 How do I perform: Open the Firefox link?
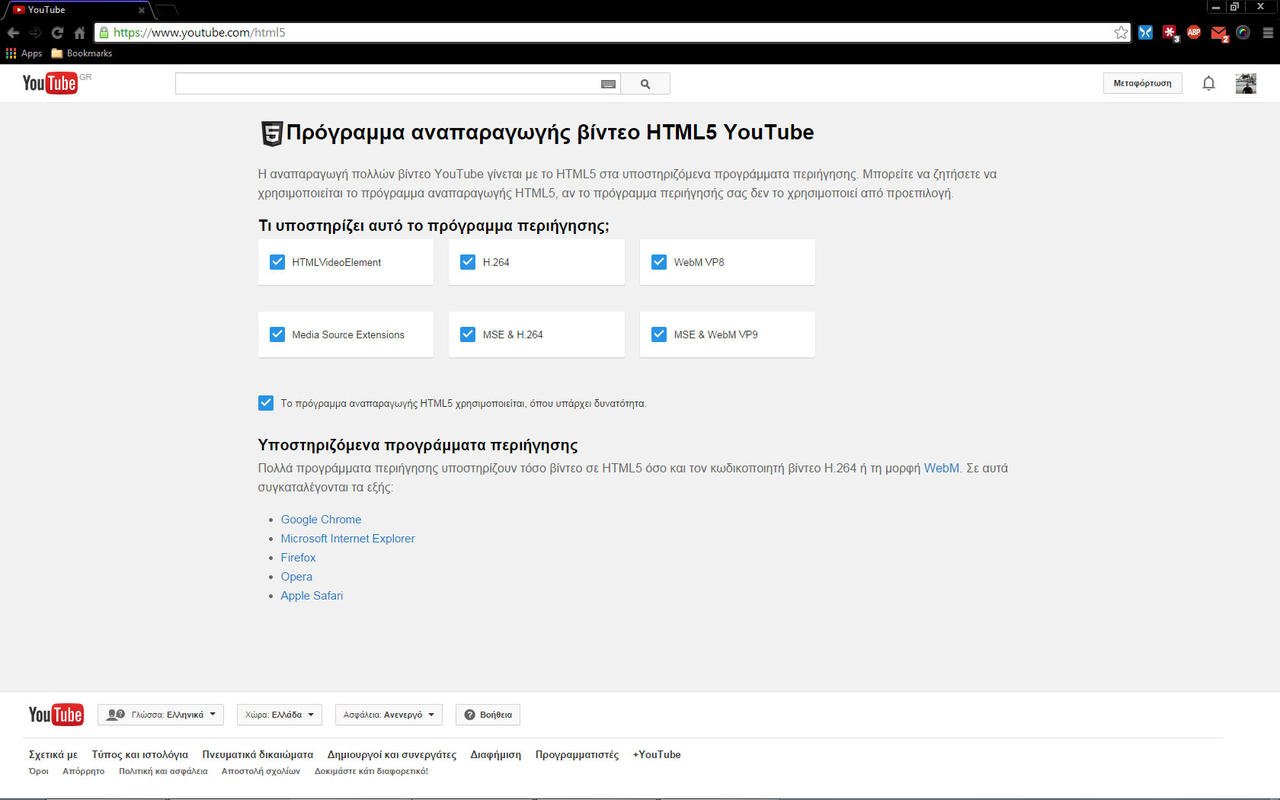[298, 557]
